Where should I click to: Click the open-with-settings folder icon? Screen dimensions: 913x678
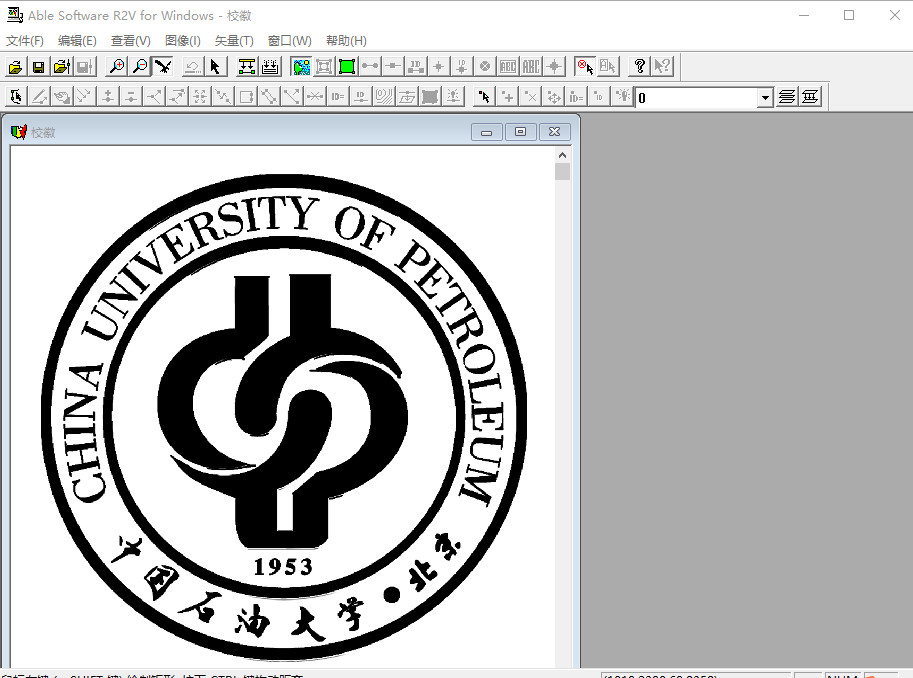62,67
